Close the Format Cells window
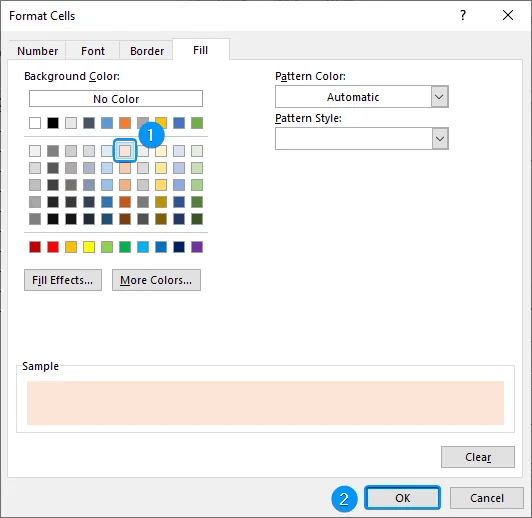532x518 pixels. (508, 15)
